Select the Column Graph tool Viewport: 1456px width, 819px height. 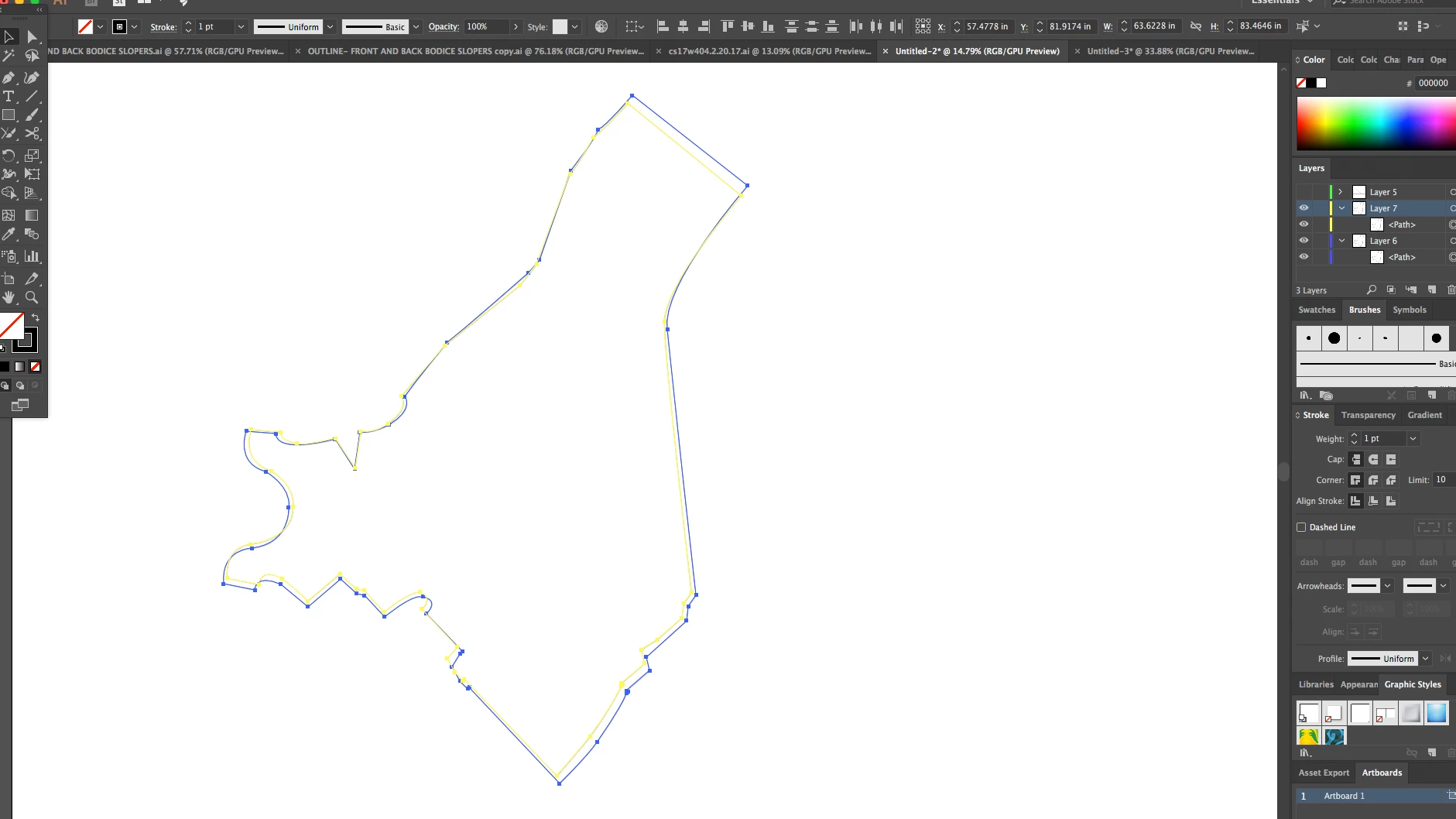click(x=32, y=256)
